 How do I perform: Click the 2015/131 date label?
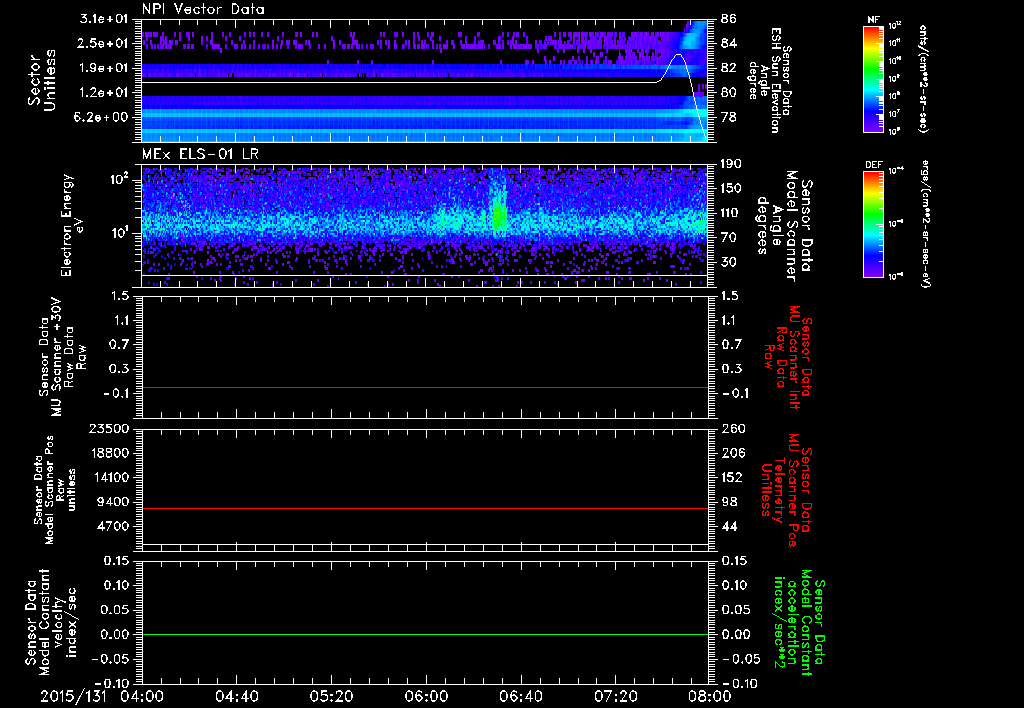72,696
